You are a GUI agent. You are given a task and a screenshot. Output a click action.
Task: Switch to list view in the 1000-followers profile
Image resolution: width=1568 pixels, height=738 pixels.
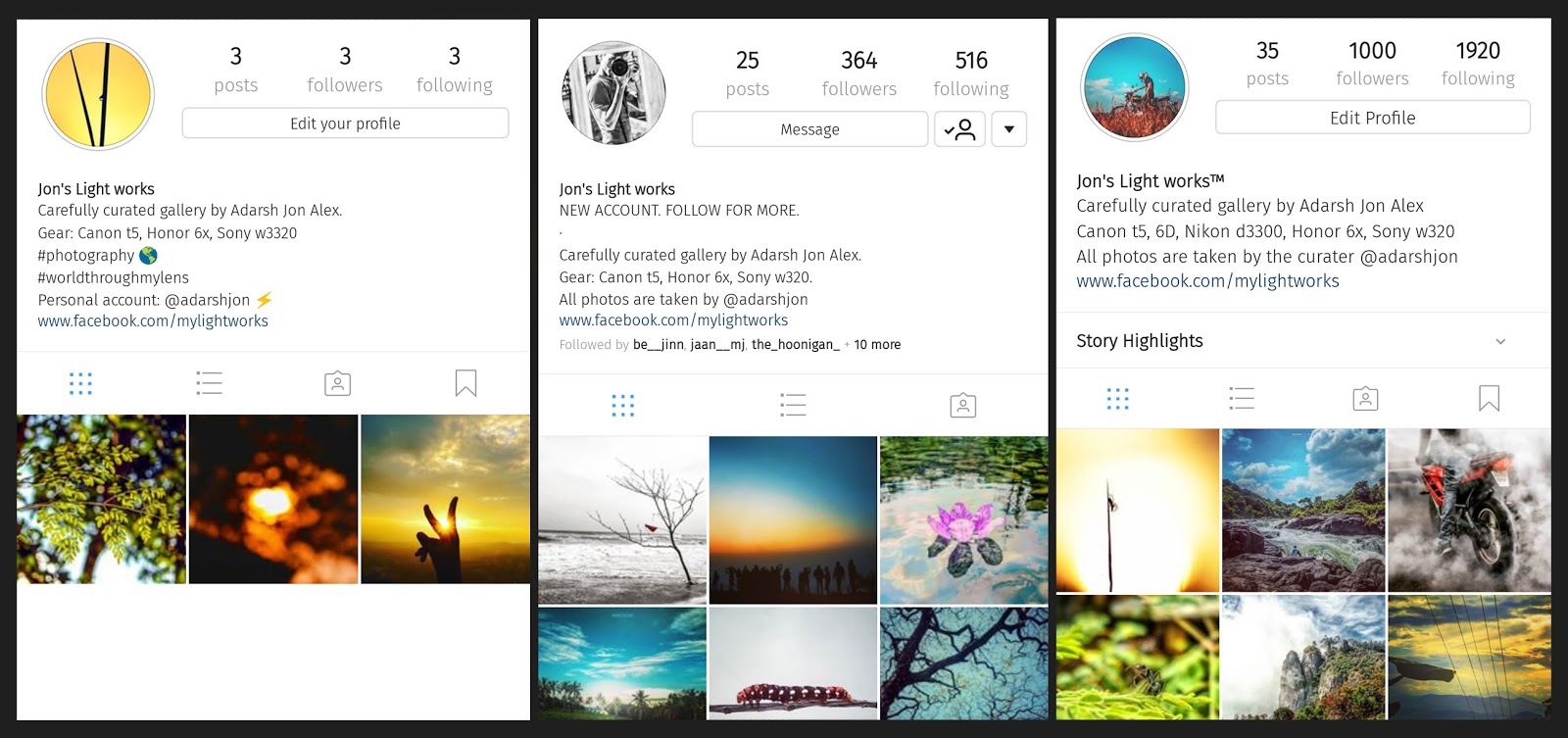(x=1242, y=398)
